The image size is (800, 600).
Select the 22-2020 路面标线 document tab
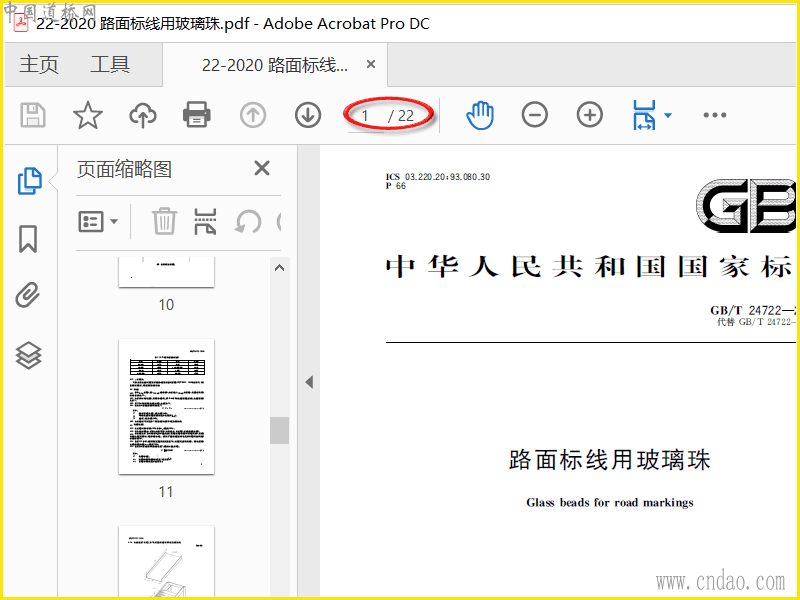click(274, 65)
